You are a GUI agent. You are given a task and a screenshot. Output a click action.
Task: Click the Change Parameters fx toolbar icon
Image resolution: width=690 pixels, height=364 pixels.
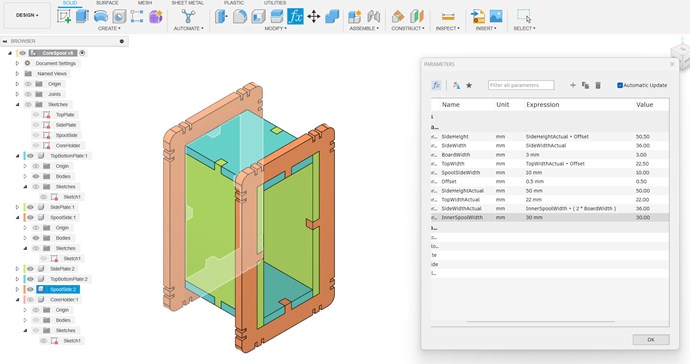pos(295,17)
